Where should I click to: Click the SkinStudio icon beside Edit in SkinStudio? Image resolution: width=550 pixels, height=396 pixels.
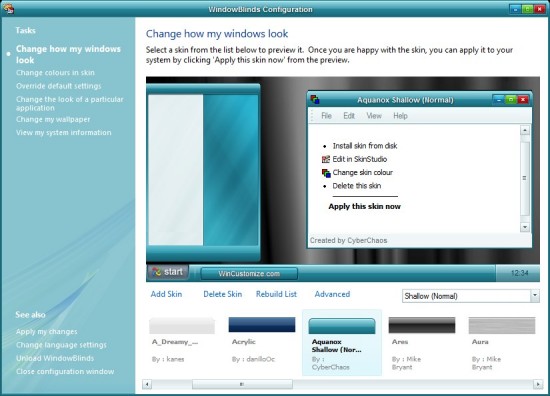(x=326, y=159)
